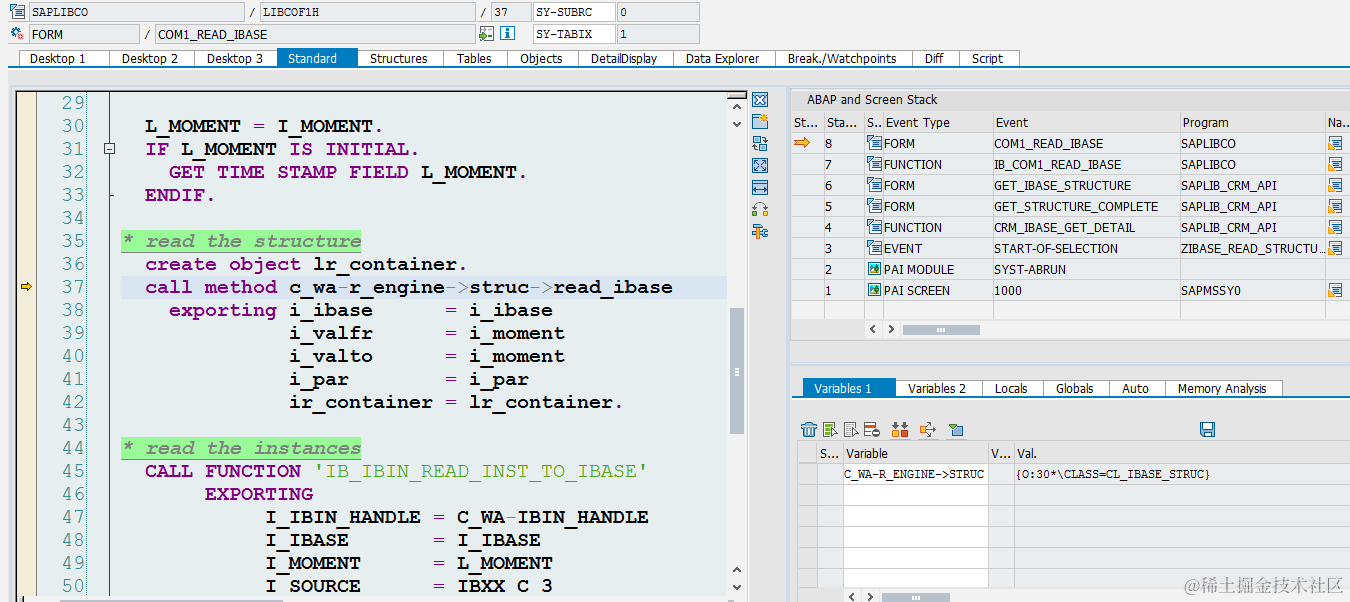This screenshot has height=602, width=1350.
Task: Click the SY-TABIX value field
Action: pos(657,34)
